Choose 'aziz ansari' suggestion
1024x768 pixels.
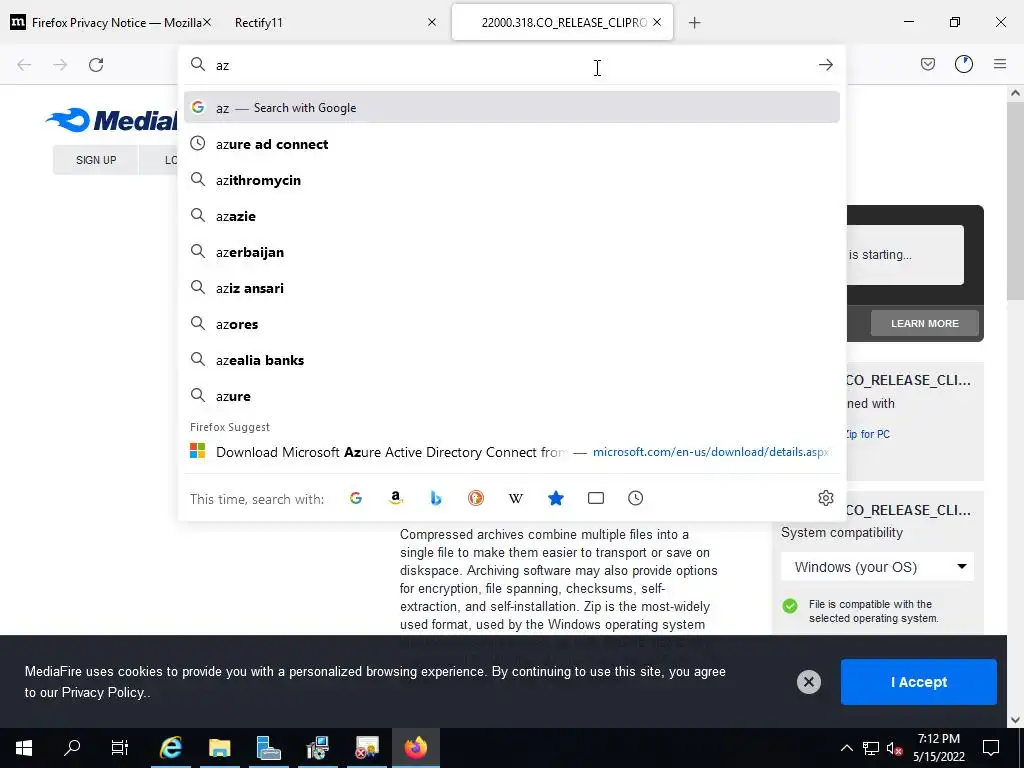click(511, 288)
